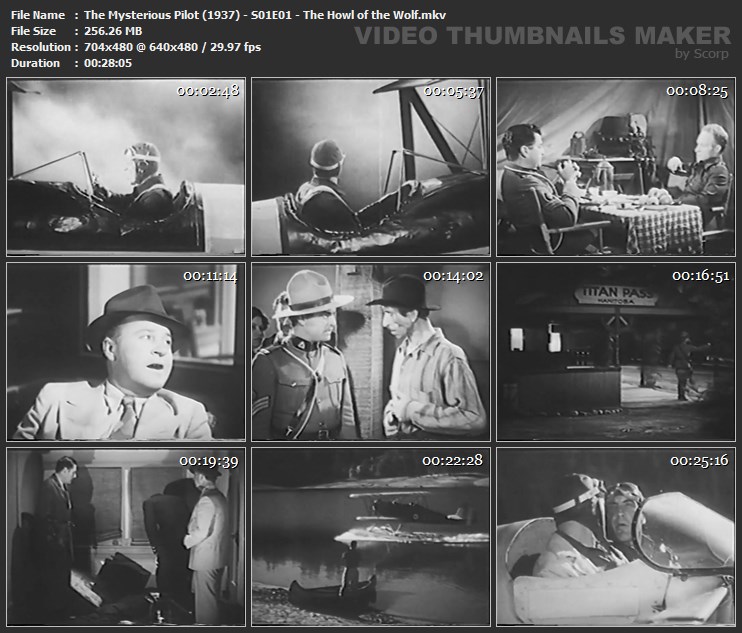
Task: Click the 'Resolution' label
Action: 41,47
